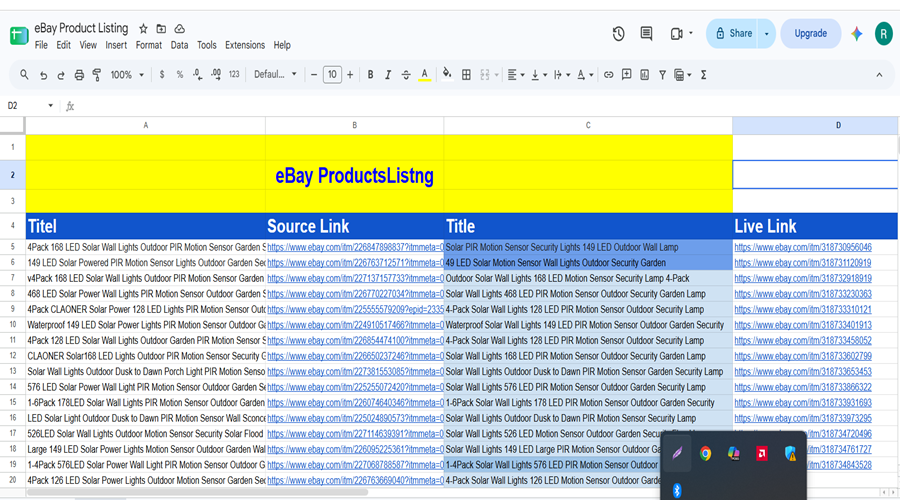Open live link ending 318730956046
Screen dimensions: 900x500
coord(802,247)
